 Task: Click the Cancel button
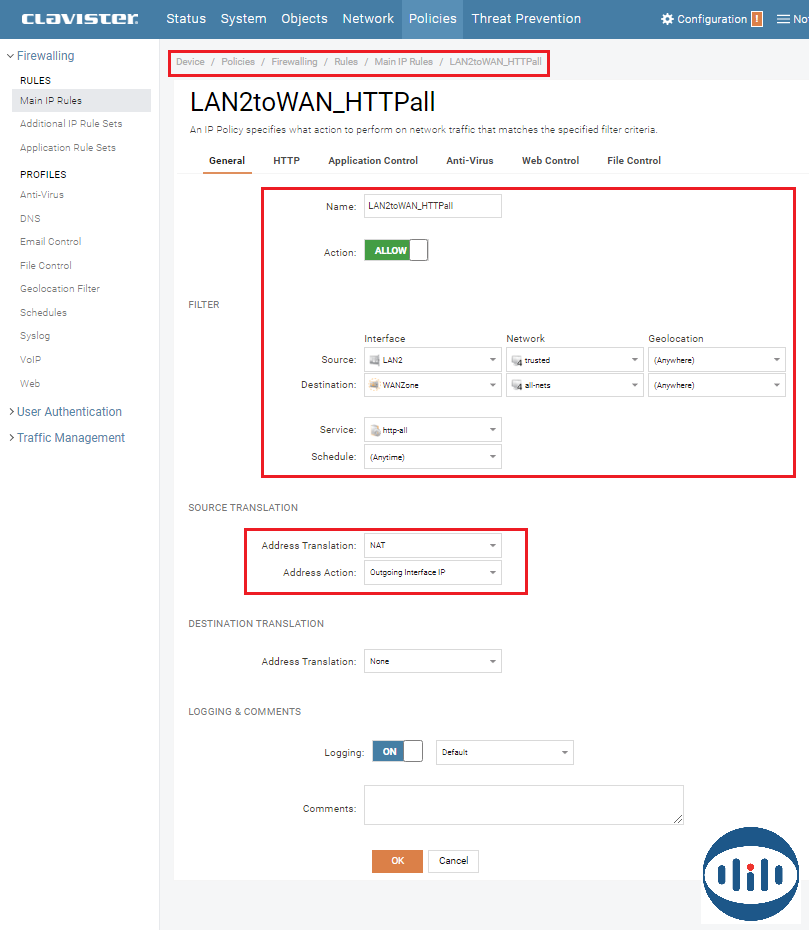(453, 861)
